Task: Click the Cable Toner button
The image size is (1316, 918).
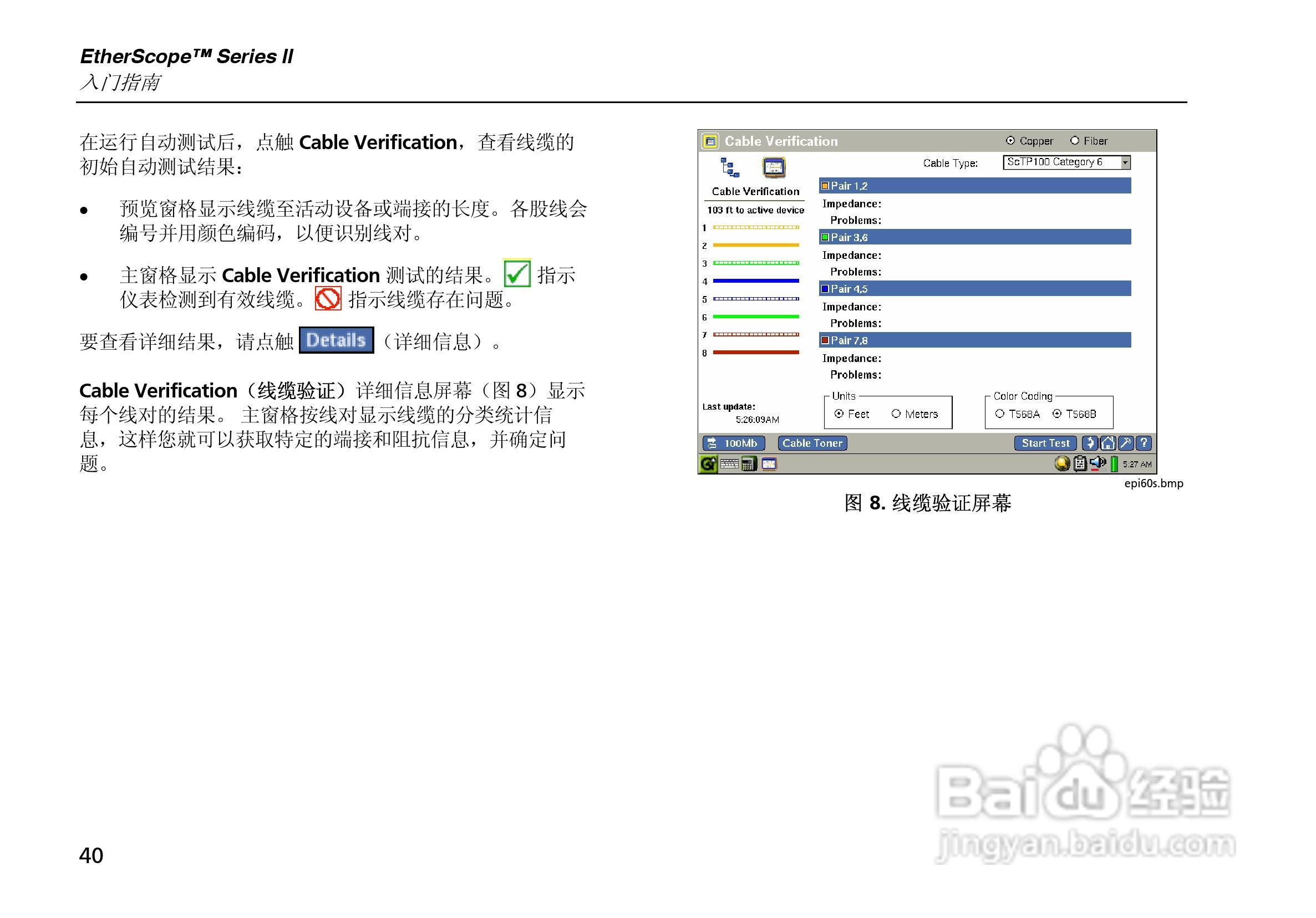Action: pyautogui.click(x=812, y=443)
